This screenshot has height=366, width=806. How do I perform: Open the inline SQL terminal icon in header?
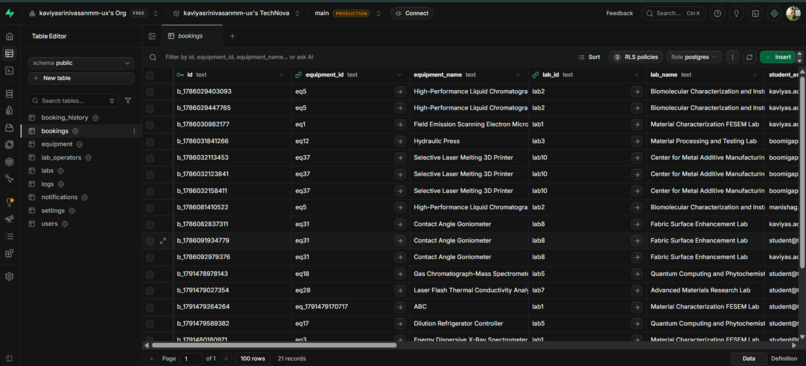click(755, 13)
